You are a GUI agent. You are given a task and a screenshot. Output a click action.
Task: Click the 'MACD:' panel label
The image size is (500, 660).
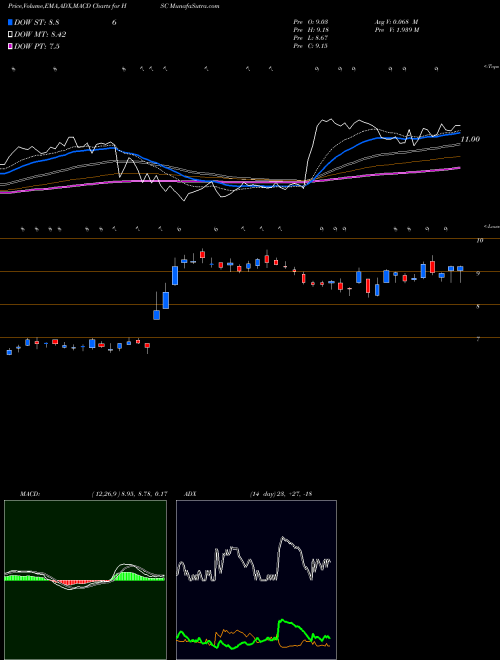(29, 494)
